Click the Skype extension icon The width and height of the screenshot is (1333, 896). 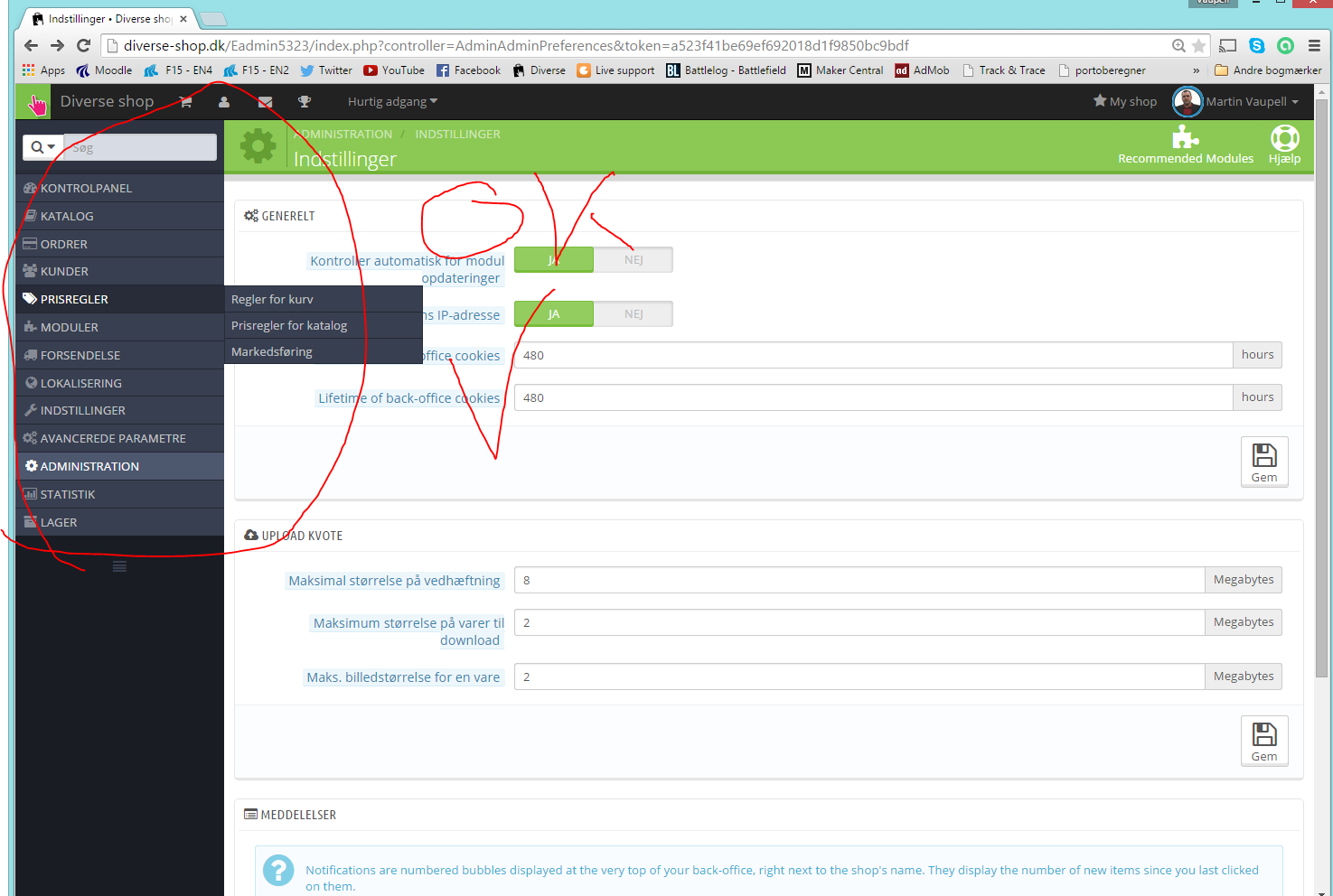1256,45
